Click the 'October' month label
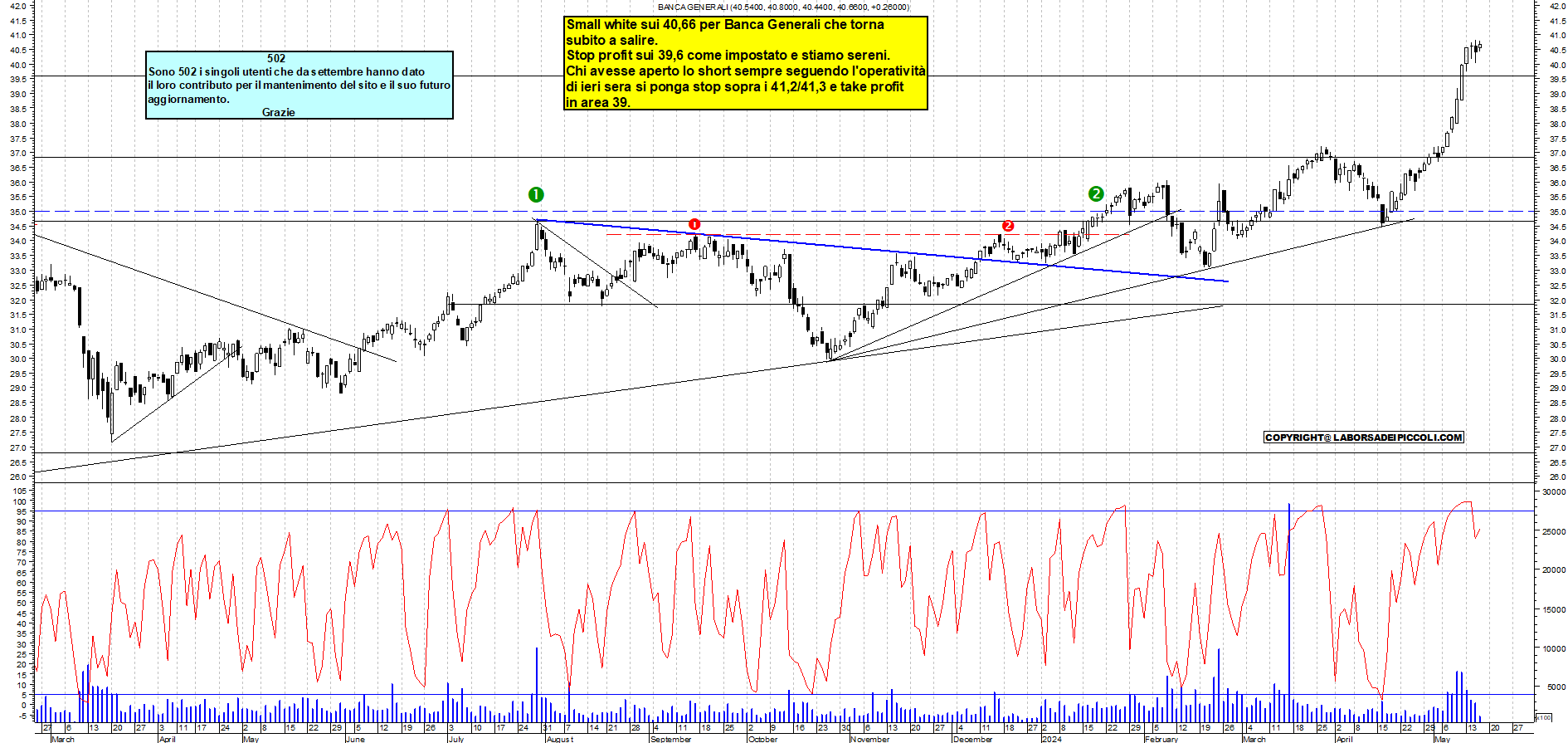This screenshot has height=743, width=1568. tap(763, 738)
